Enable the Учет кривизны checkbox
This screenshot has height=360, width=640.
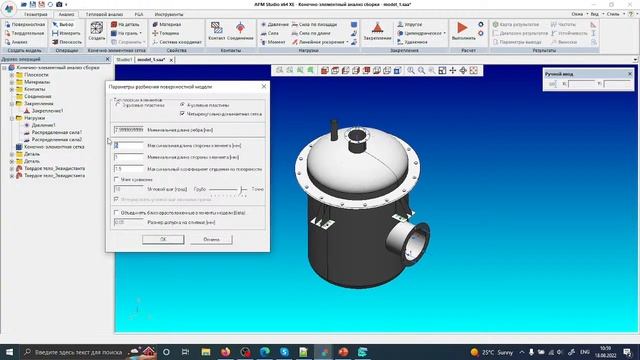coord(116,179)
